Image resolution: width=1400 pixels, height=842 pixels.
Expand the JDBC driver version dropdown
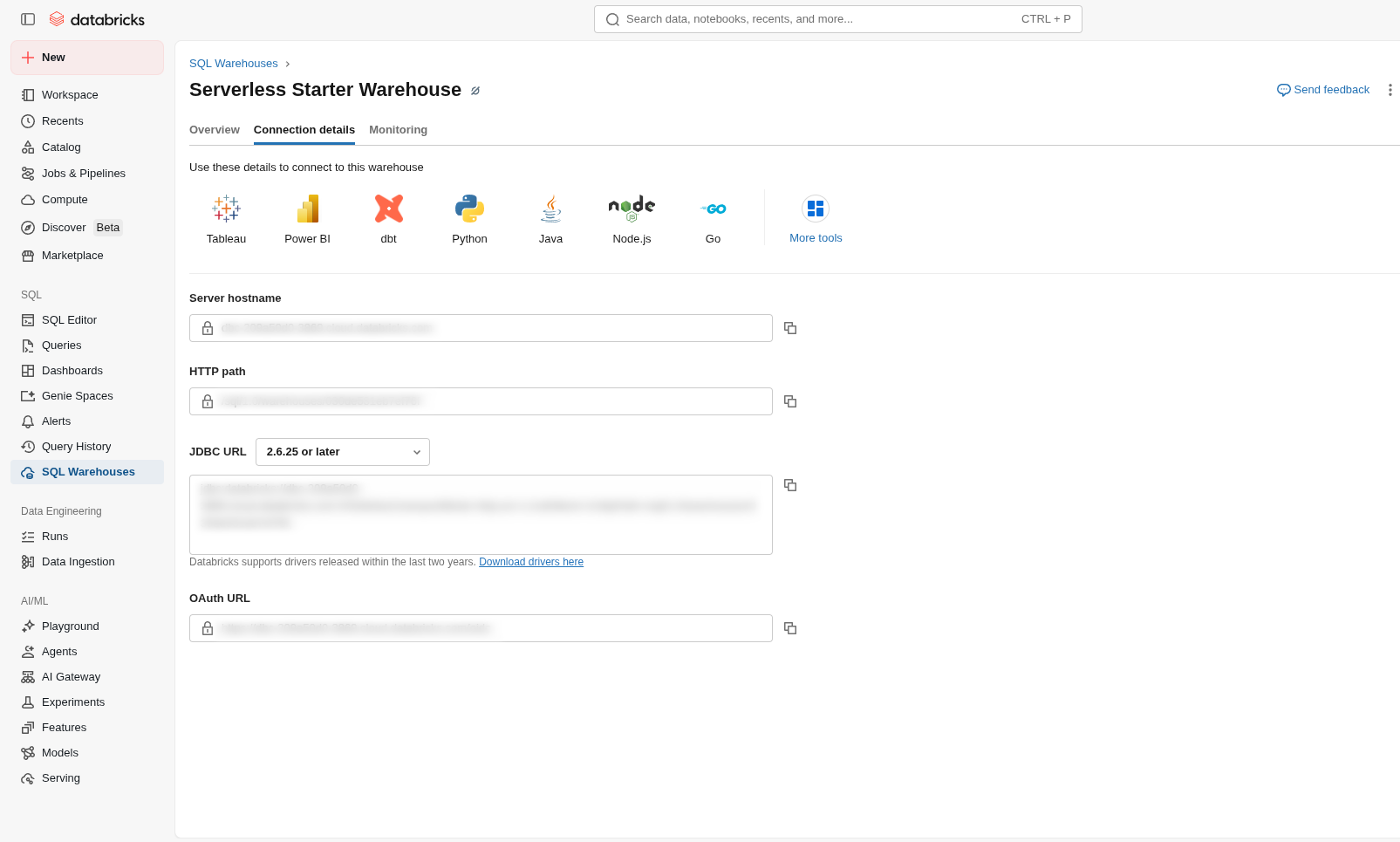click(343, 452)
